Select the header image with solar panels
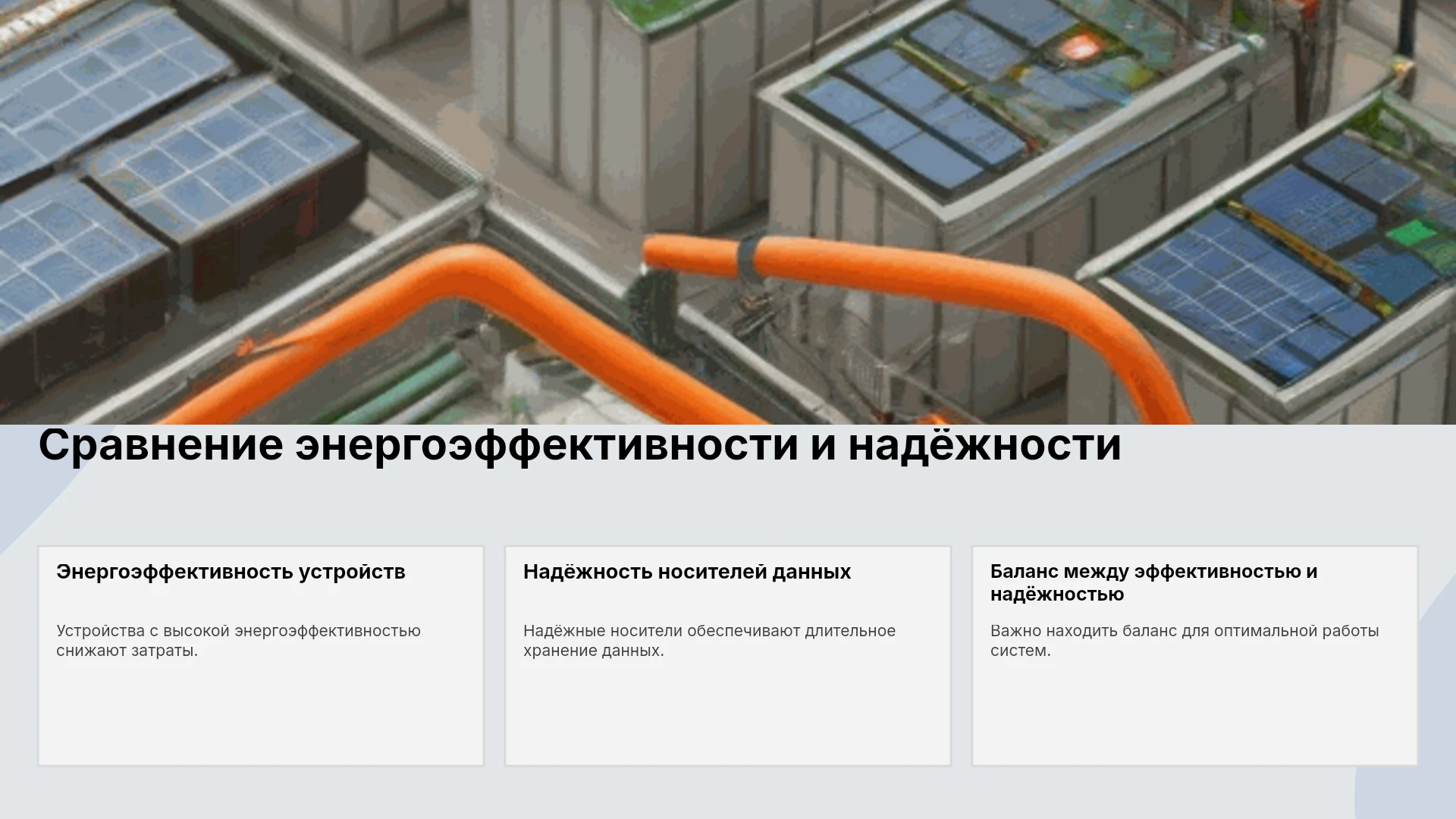 pyautogui.click(x=728, y=212)
